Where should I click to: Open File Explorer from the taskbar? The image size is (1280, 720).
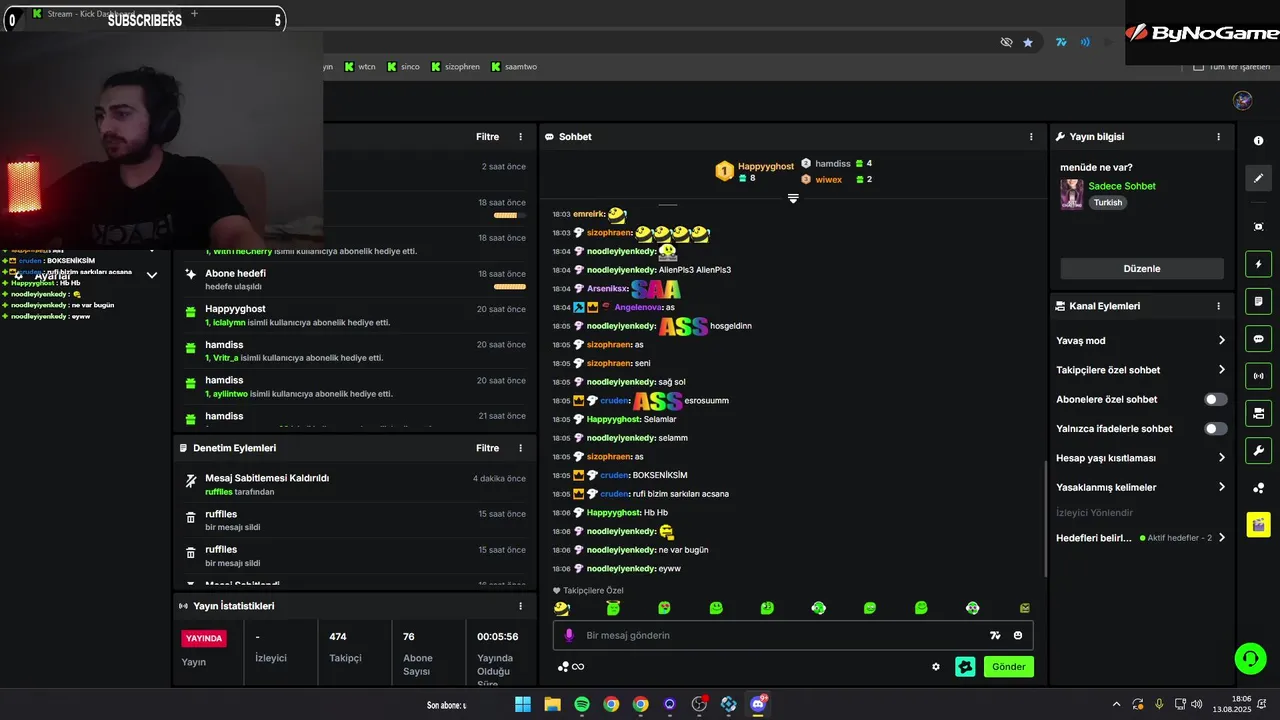coord(552,704)
